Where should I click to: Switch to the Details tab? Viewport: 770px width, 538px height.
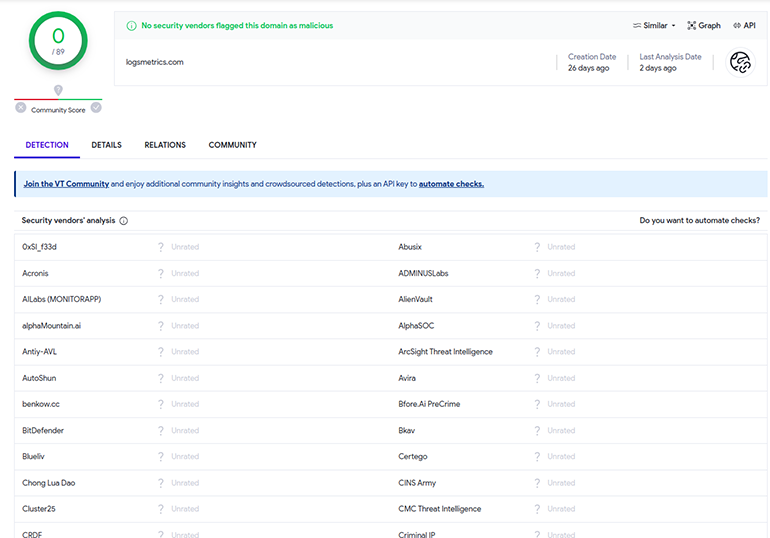click(x=106, y=145)
